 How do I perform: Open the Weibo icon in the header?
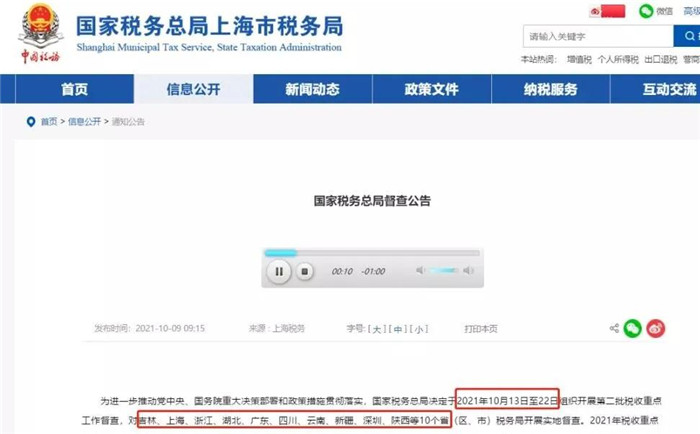595,12
